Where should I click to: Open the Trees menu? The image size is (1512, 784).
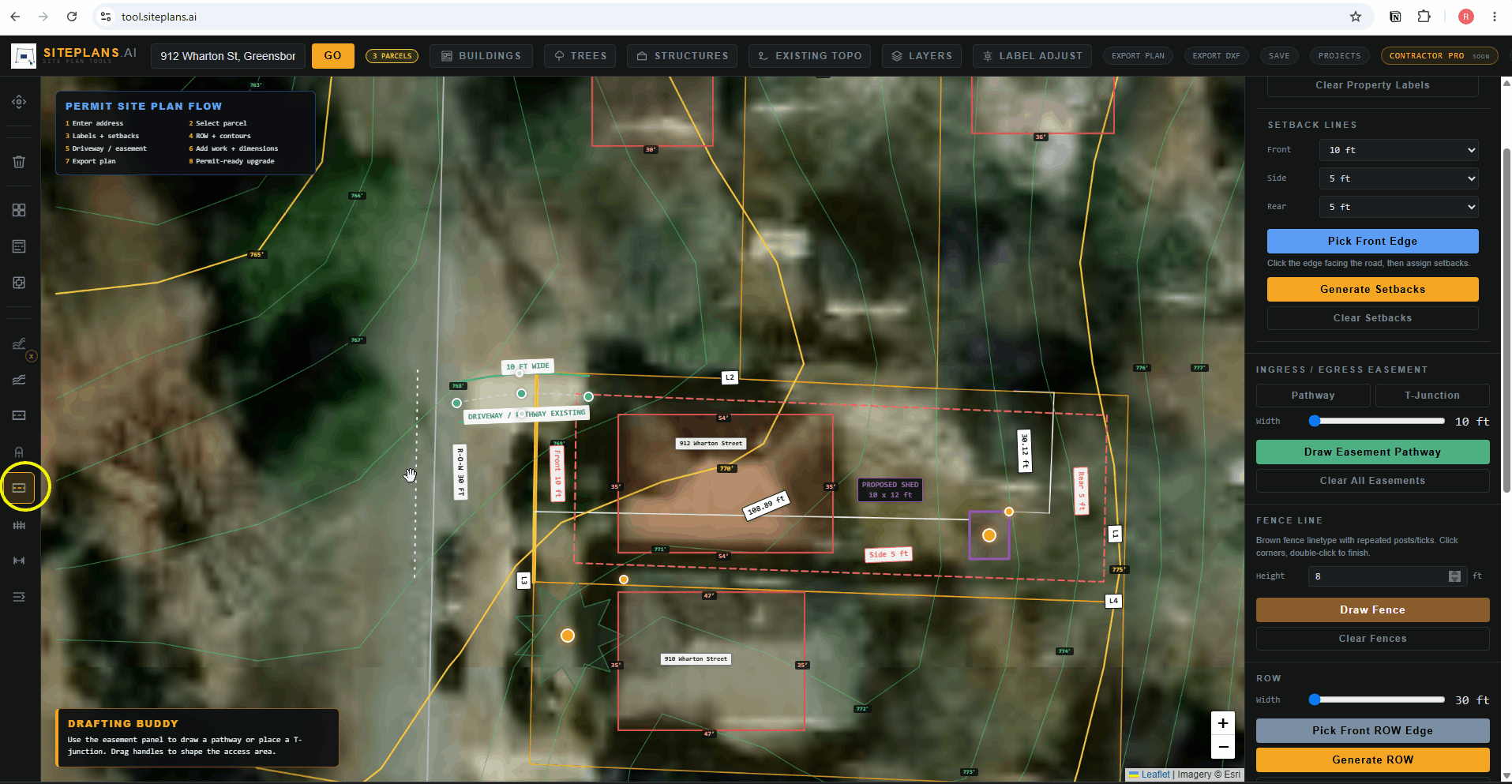tap(580, 56)
